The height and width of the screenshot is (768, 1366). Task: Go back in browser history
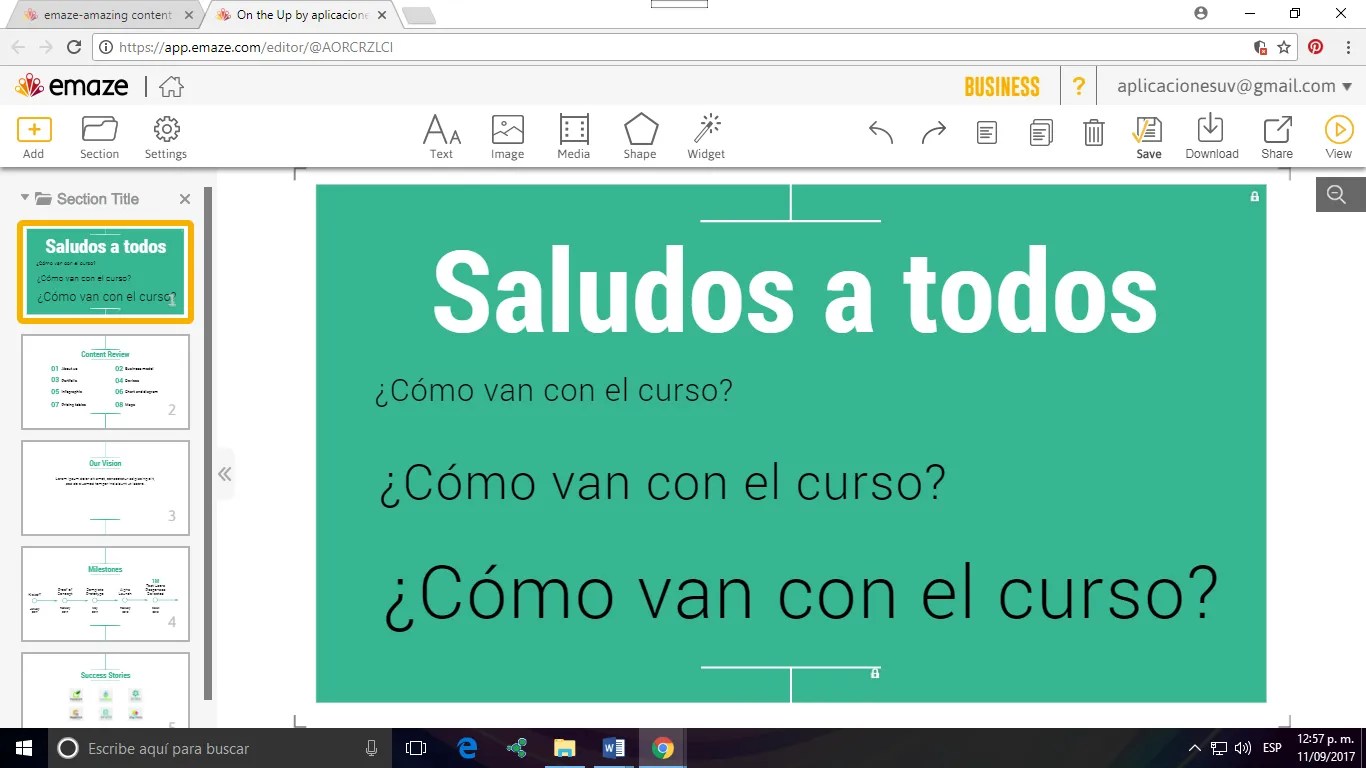coord(18,47)
